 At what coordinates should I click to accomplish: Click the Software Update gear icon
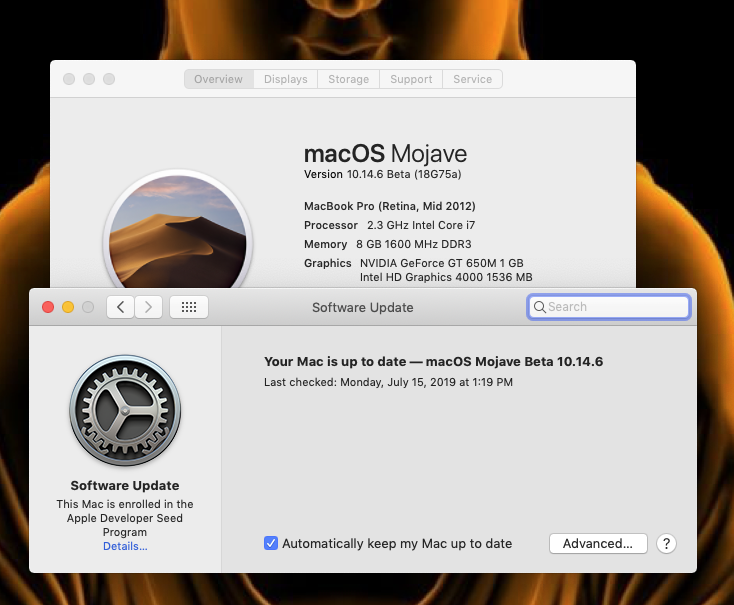(125, 410)
